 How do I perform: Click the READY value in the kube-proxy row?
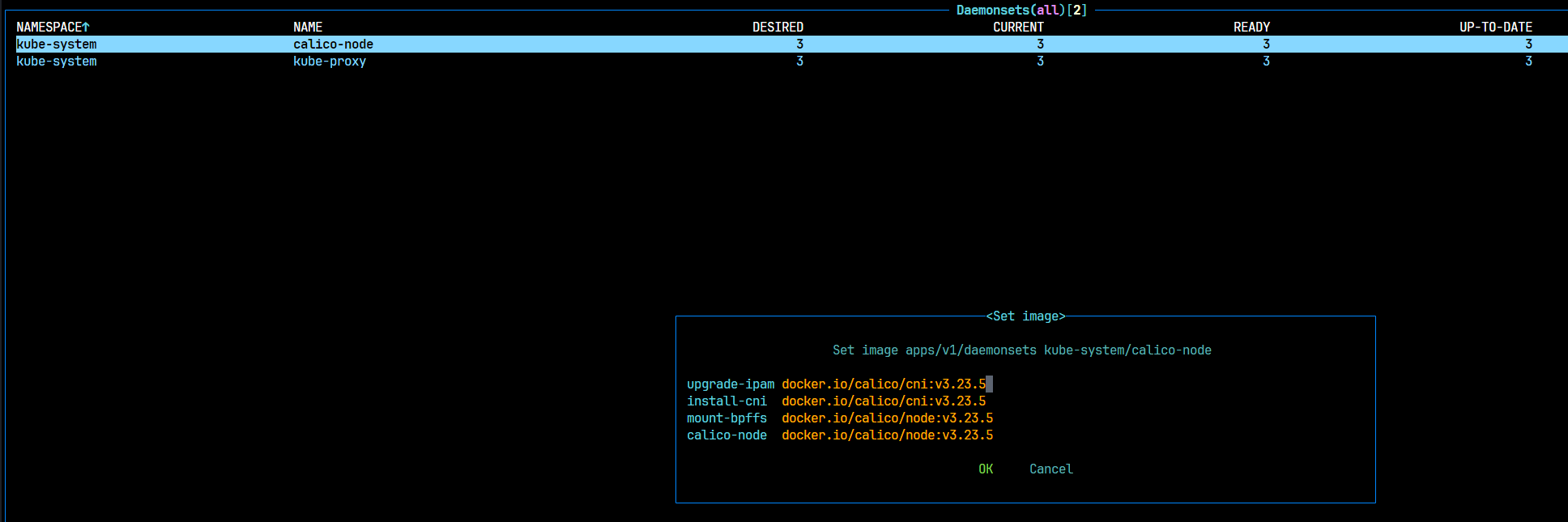(1267, 62)
